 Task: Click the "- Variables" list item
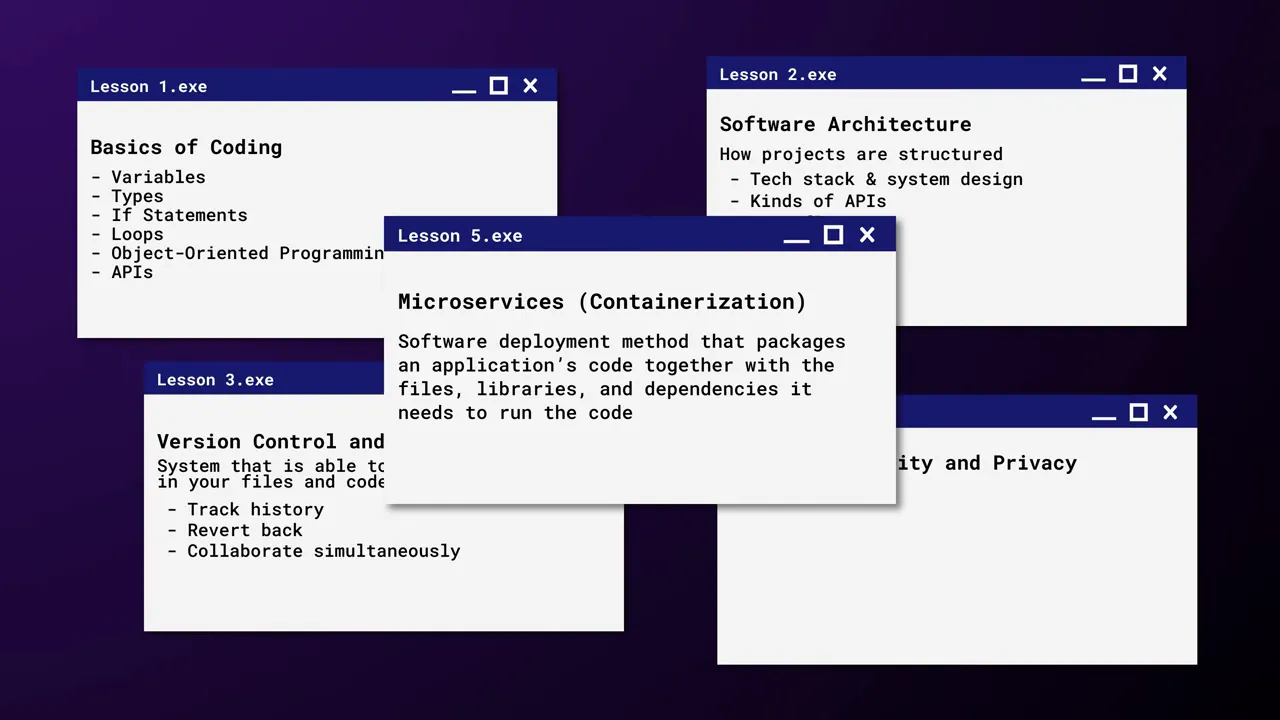[148, 177]
